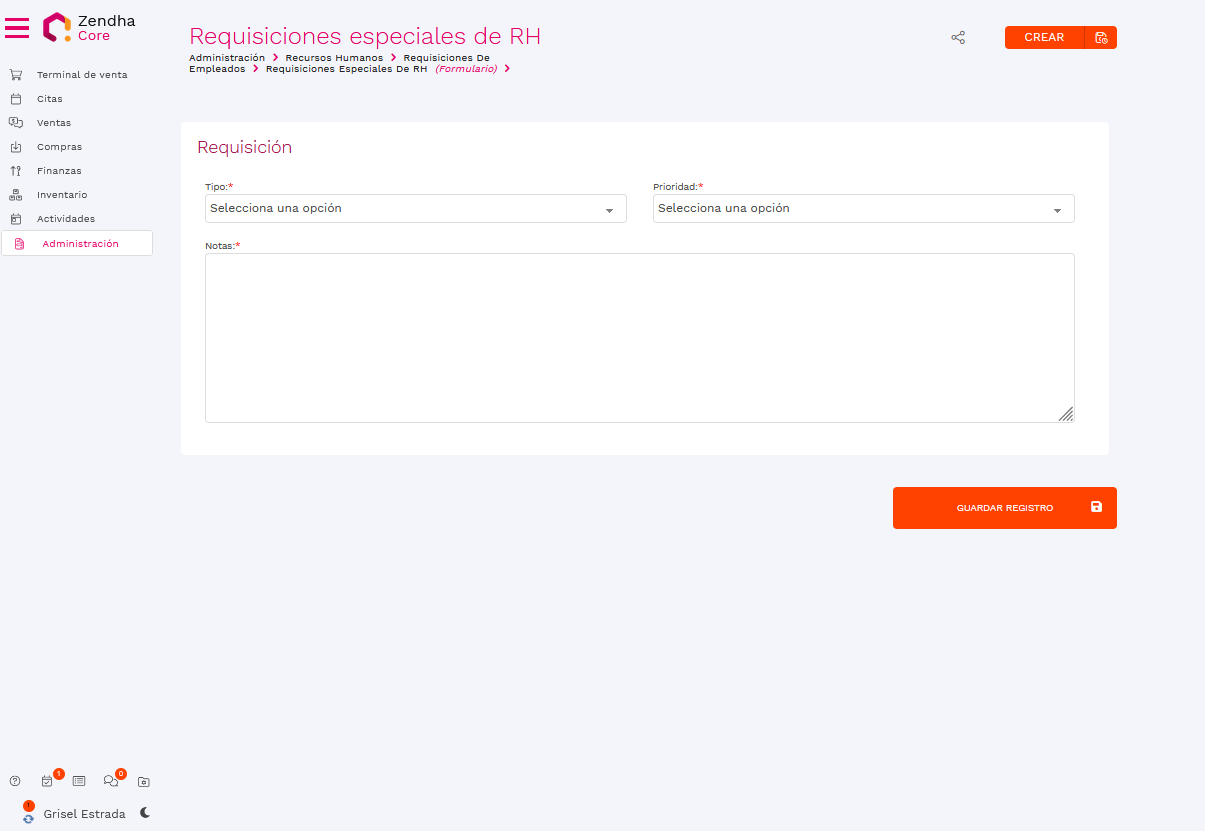Open the folder settings icon

pyautogui.click(x=143, y=781)
